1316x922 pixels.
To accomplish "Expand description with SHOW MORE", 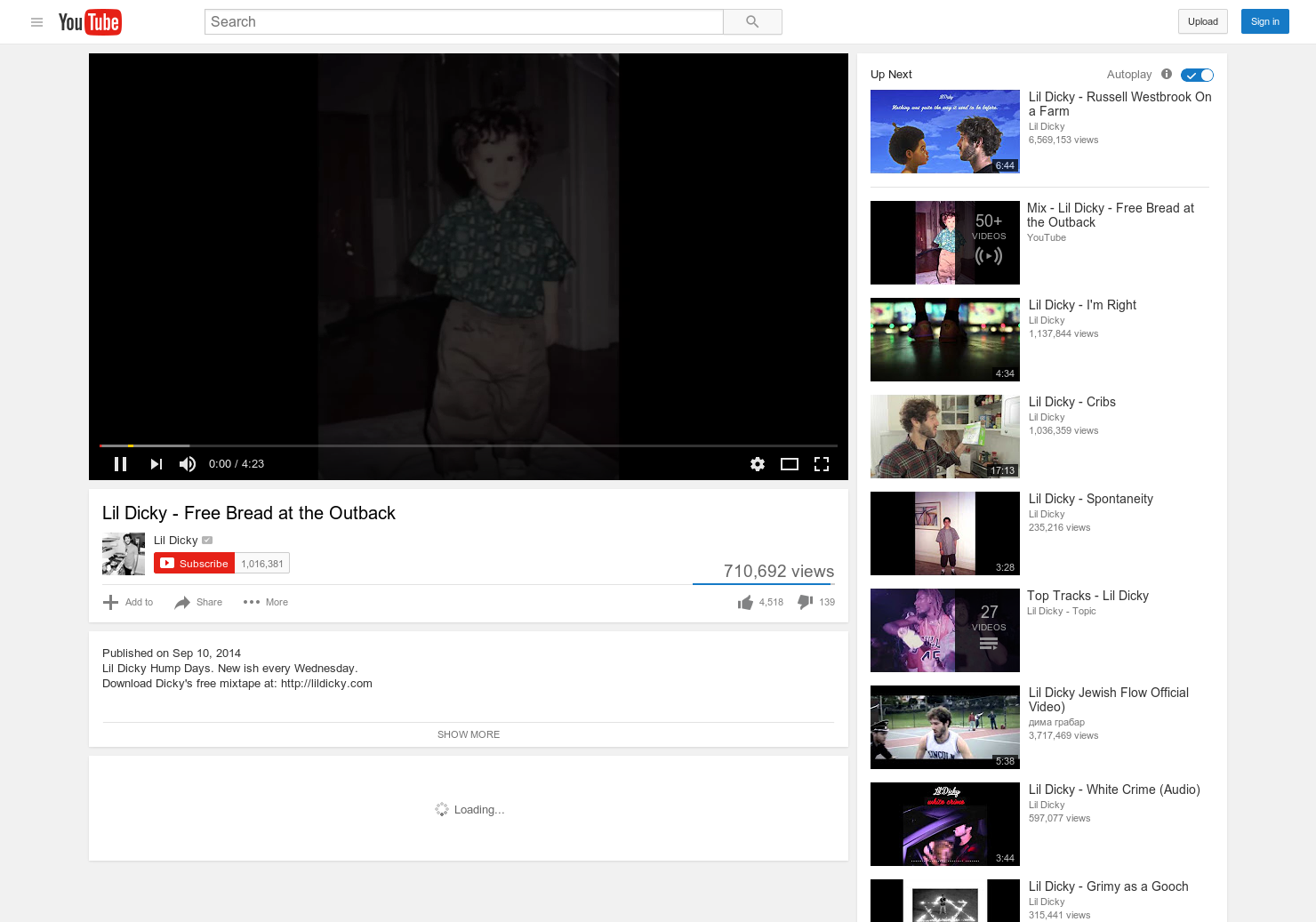I will pos(469,734).
